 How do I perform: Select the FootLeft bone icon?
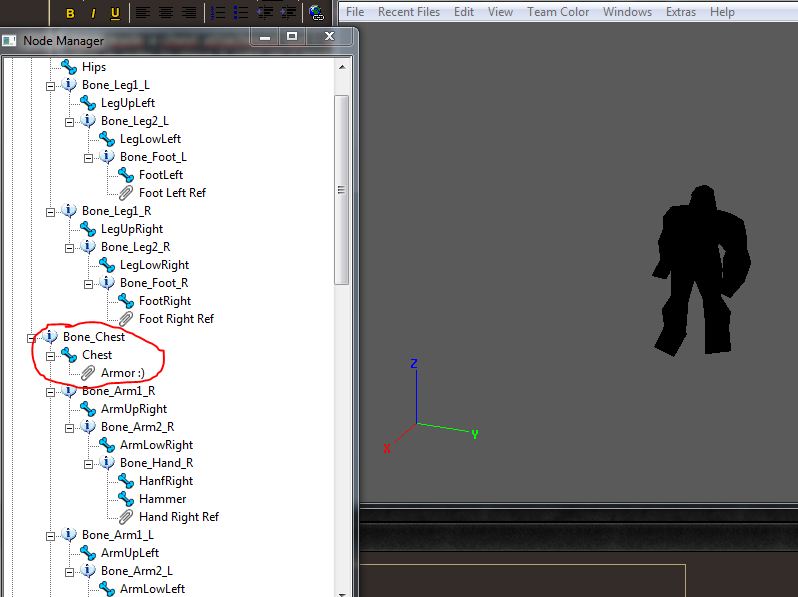click(125, 175)
